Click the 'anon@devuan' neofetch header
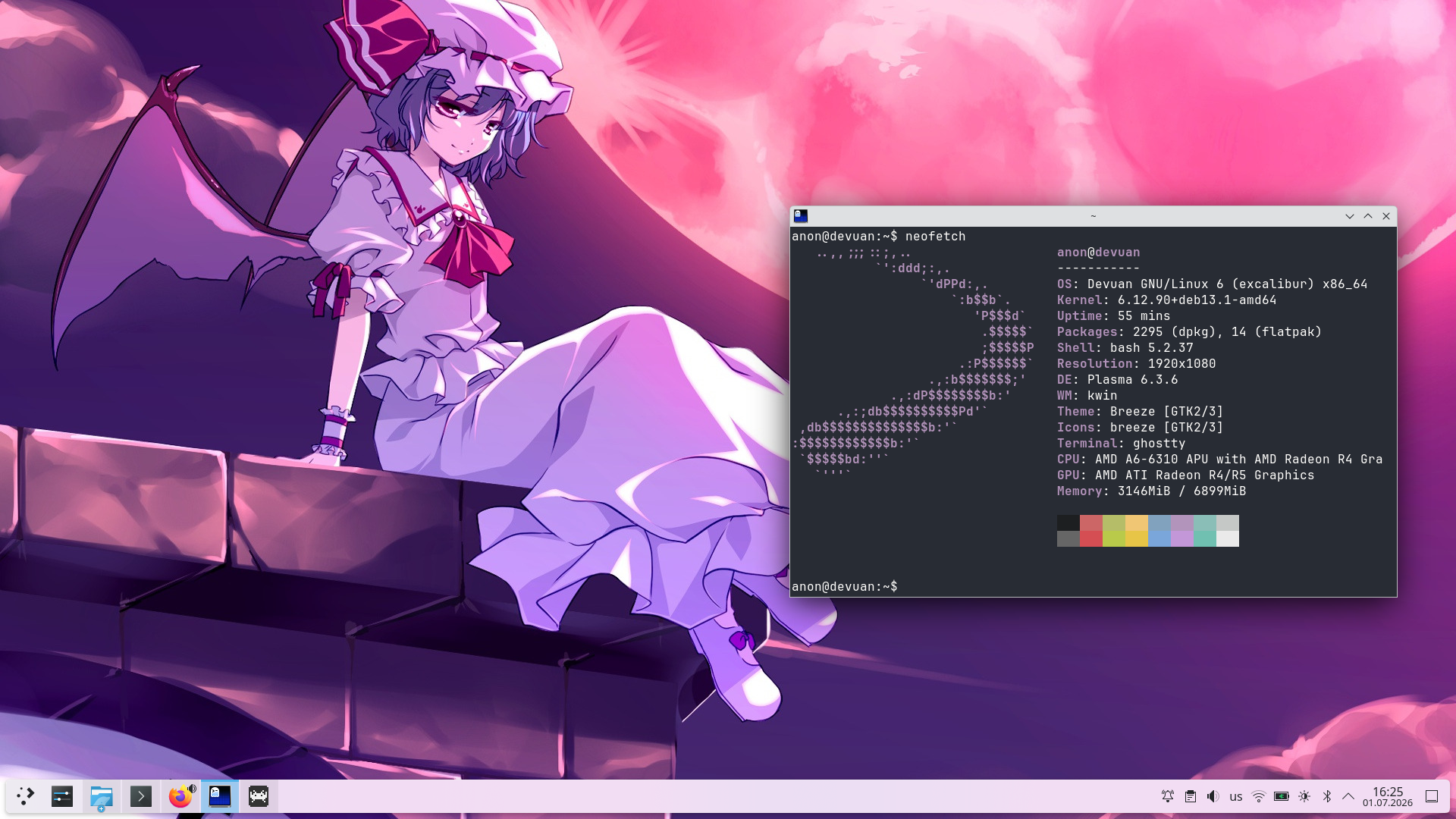Screen dimensions: 1456x819 1099,253
